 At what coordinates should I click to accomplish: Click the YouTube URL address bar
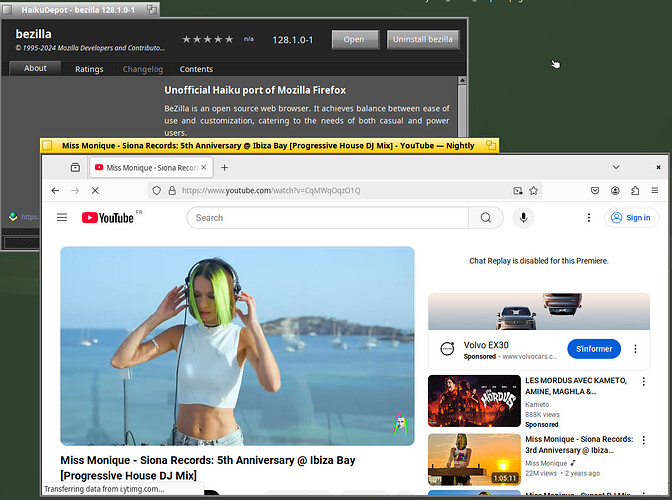click(x=343, y=191)
